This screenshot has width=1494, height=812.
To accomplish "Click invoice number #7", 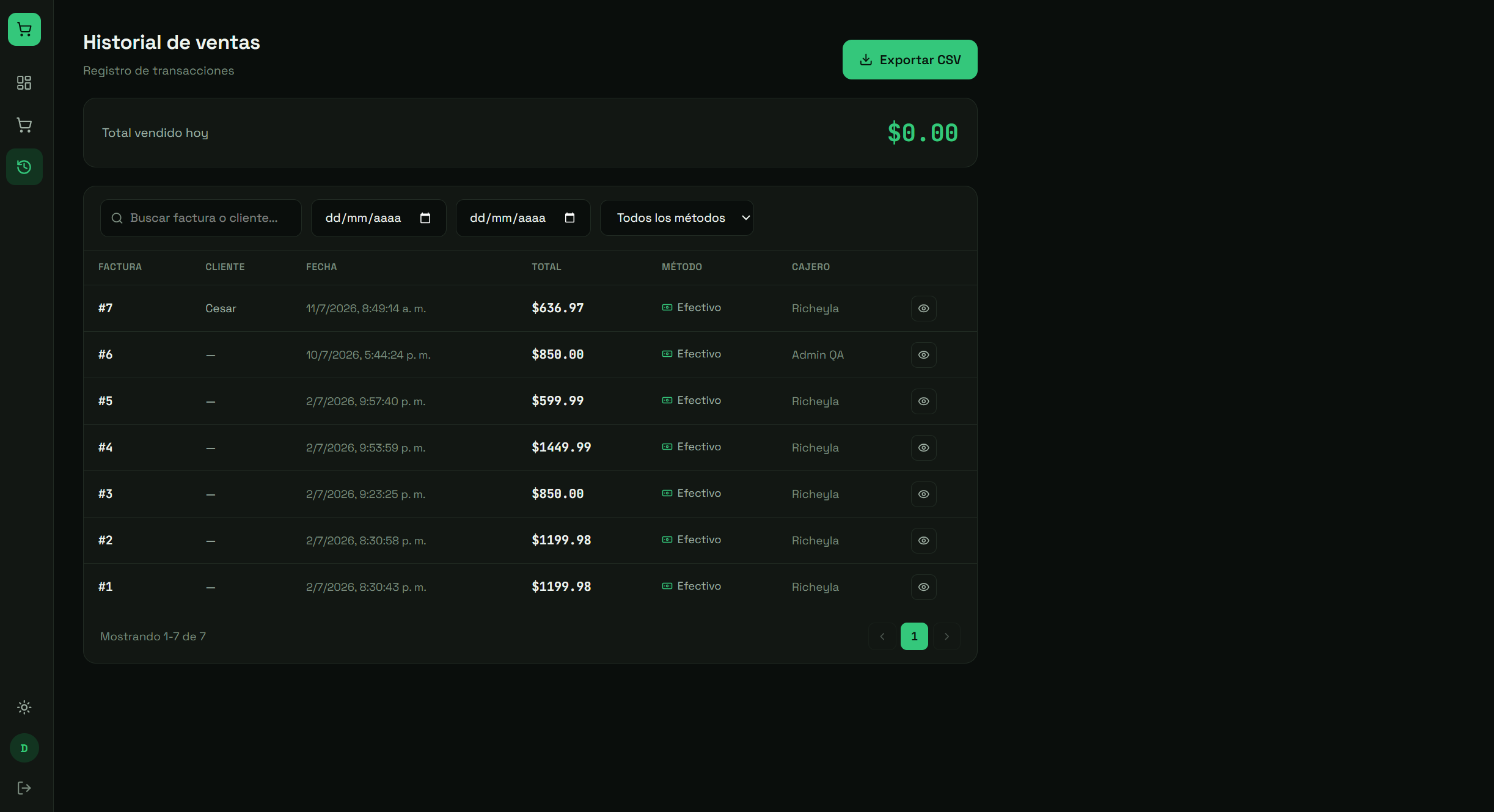I will point(106,308).
